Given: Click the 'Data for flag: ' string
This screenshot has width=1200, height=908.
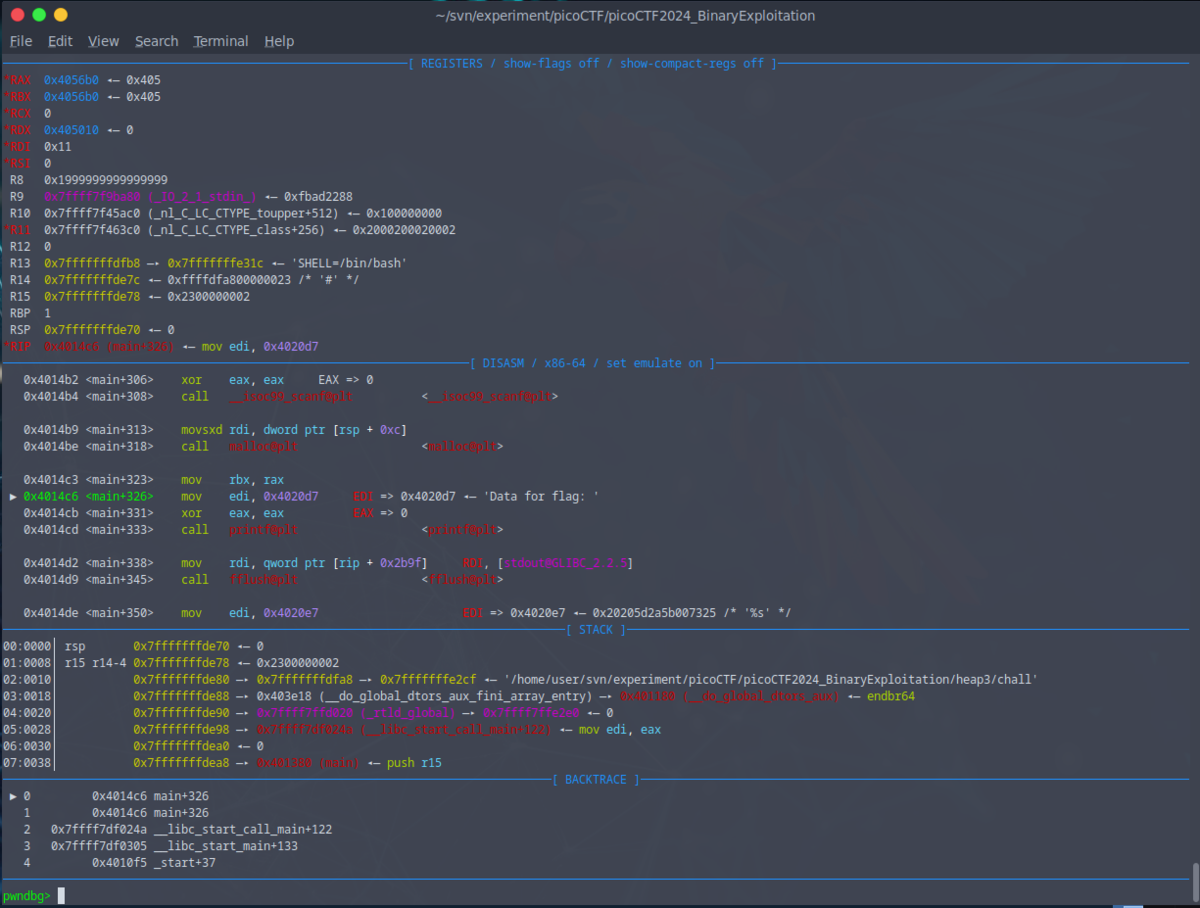Looking at the screenshot, I should click(x=541, y=496).
